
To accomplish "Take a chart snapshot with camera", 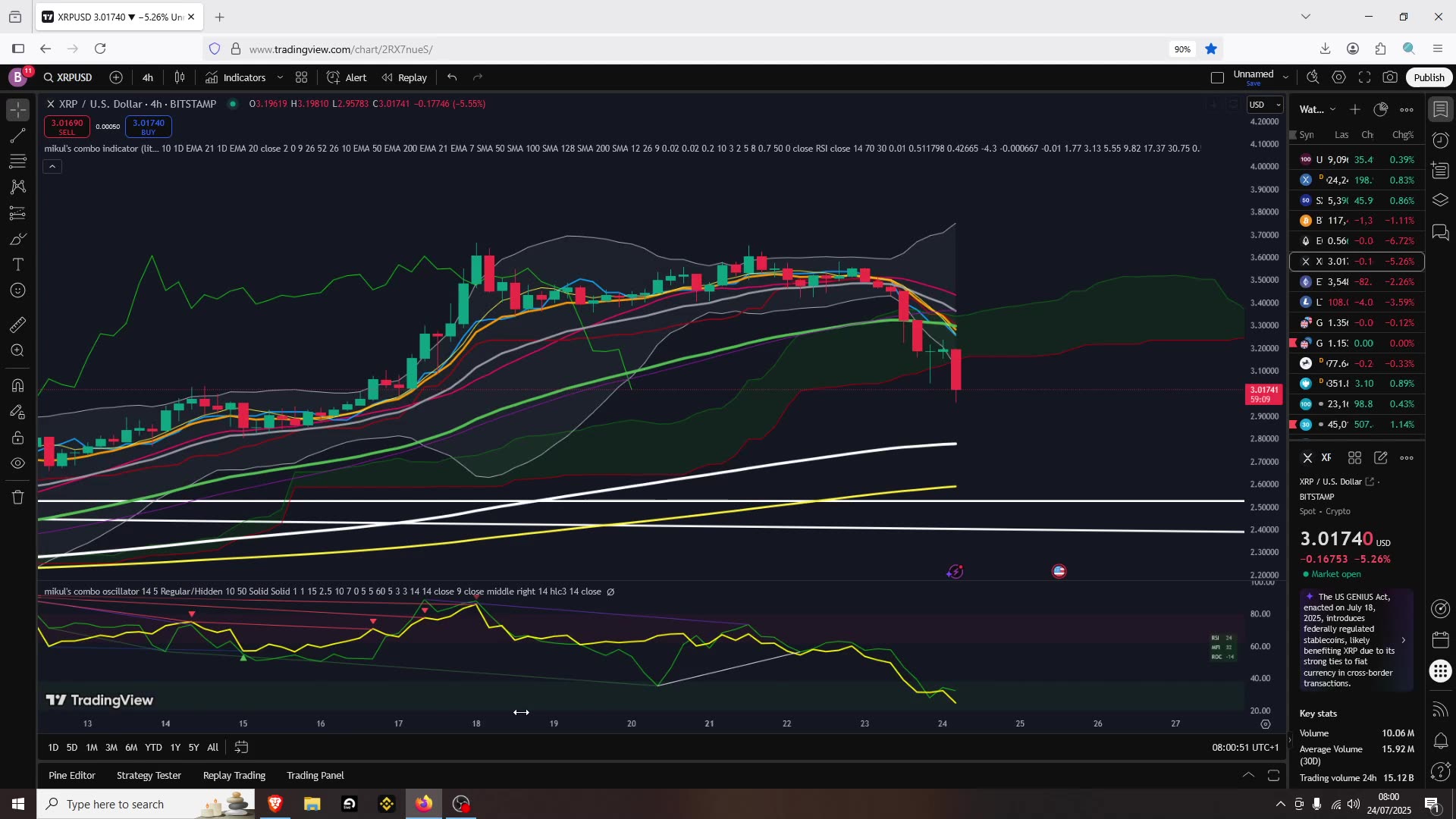I will tap(1390, 77).
